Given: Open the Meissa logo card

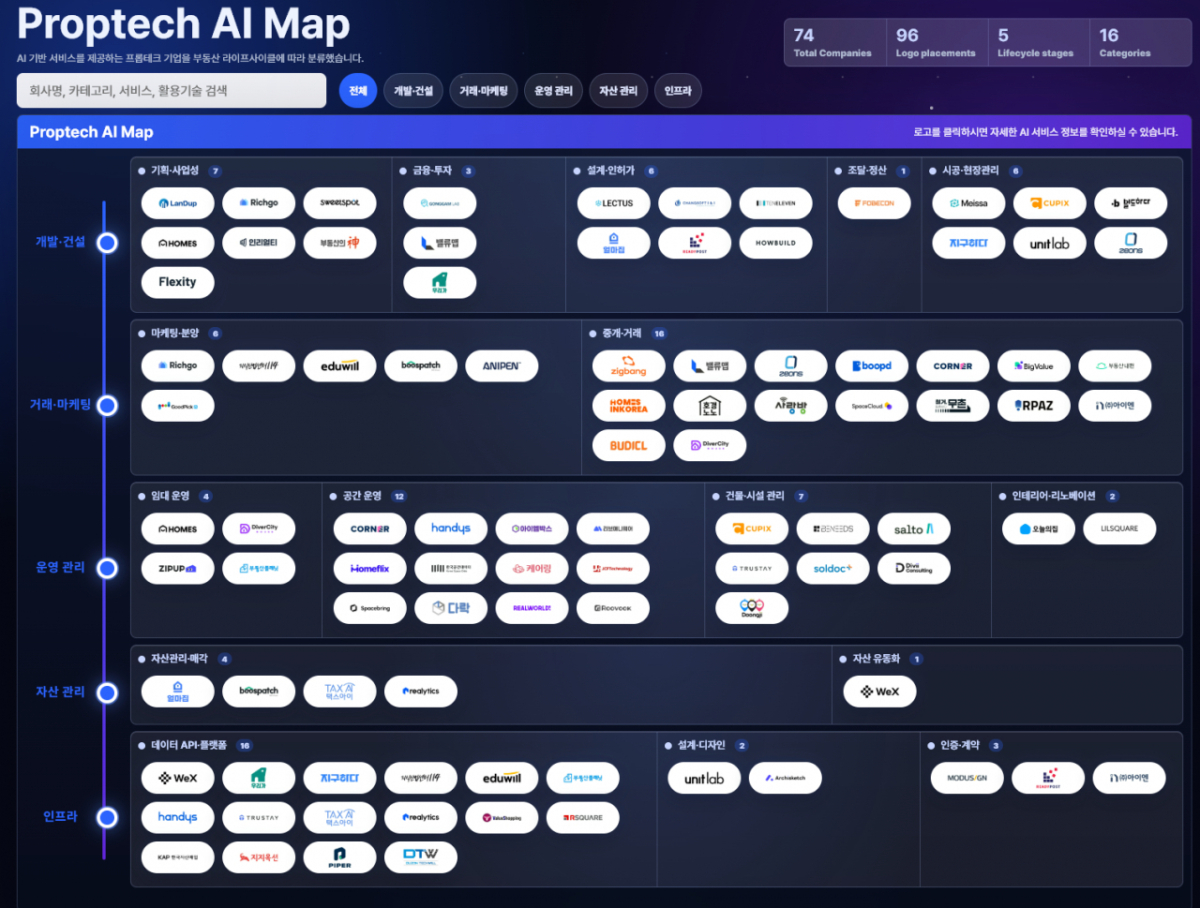Looking at the screenshot, I should point(969,203).
